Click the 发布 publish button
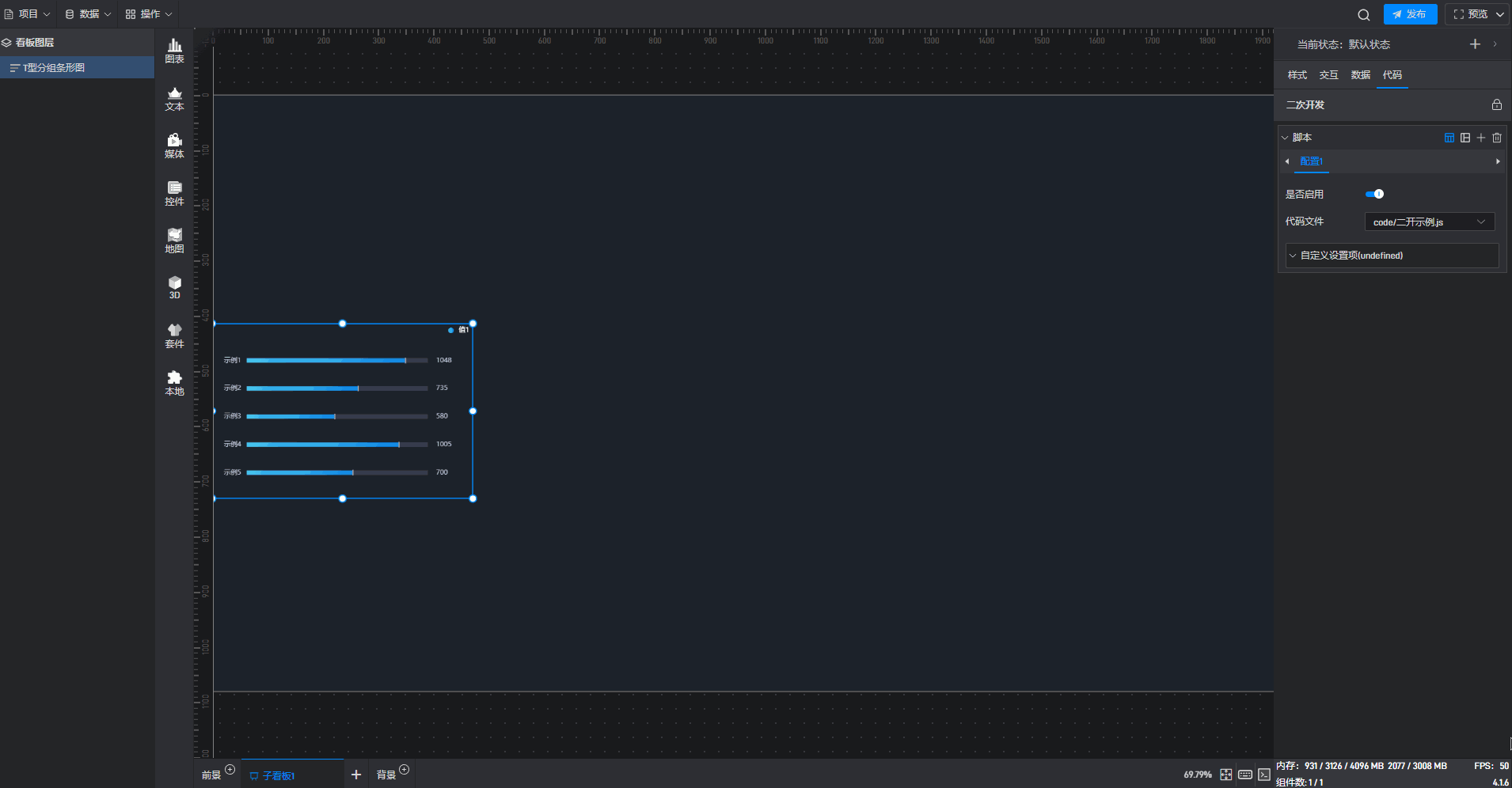1512x788 pixels. (1410, 14)
